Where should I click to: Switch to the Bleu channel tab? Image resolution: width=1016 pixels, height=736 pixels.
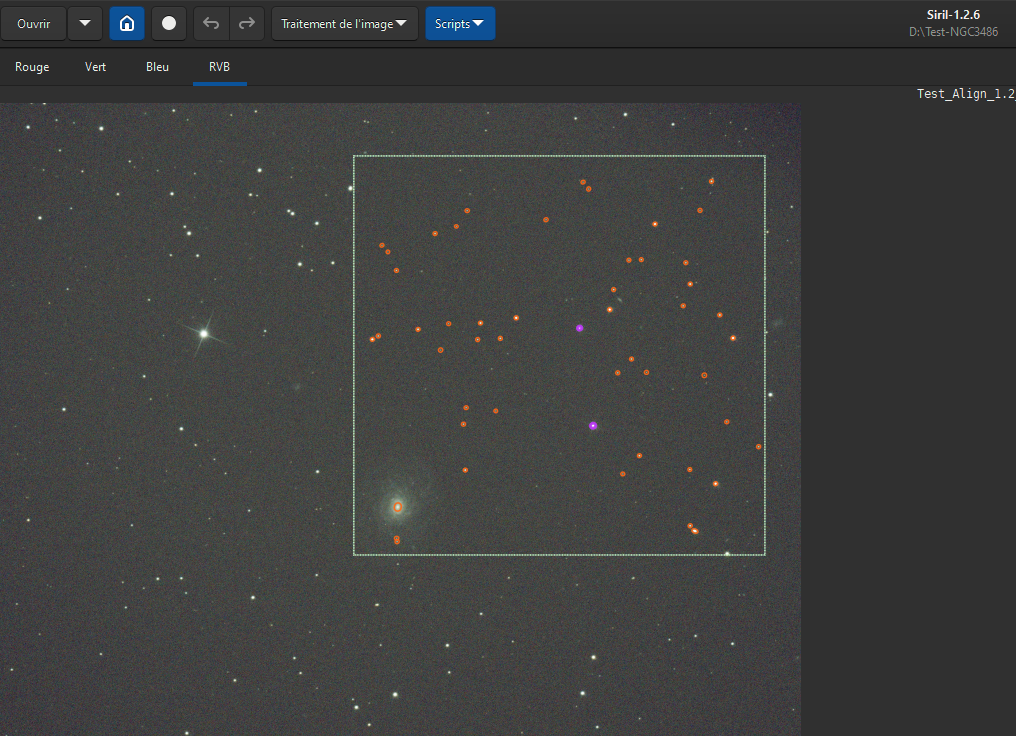(157, 67)
